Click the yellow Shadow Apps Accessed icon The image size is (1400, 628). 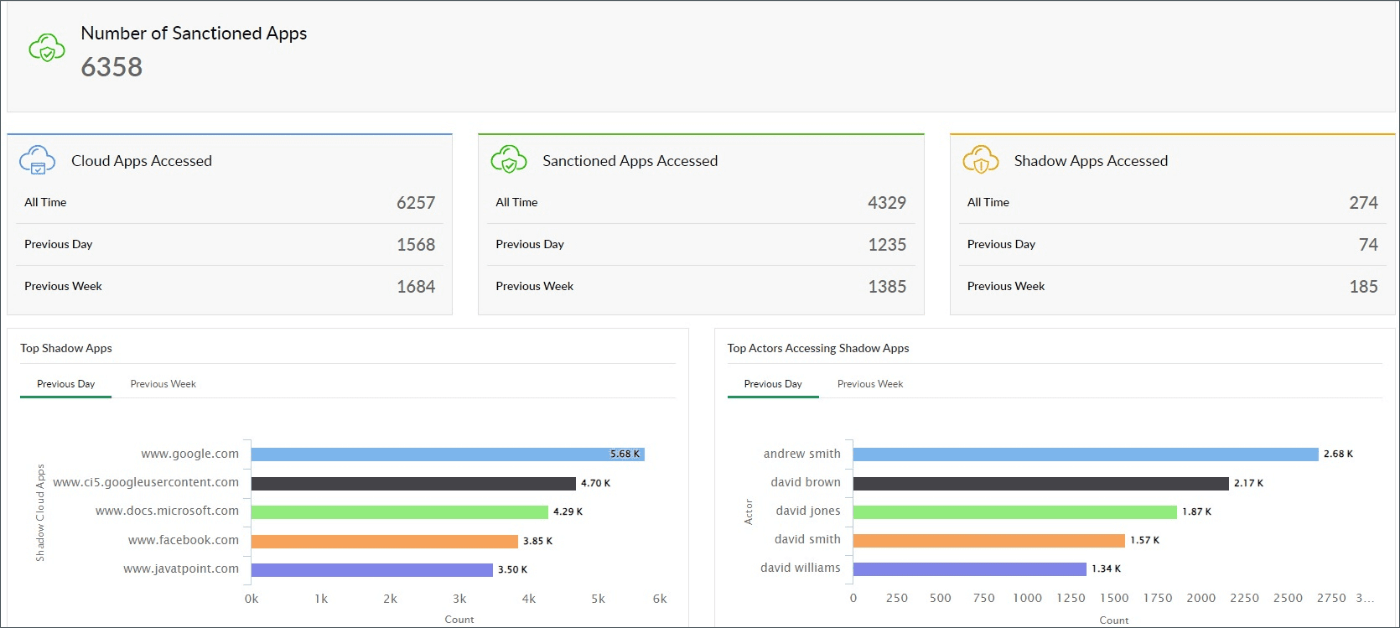pos(982,159)
